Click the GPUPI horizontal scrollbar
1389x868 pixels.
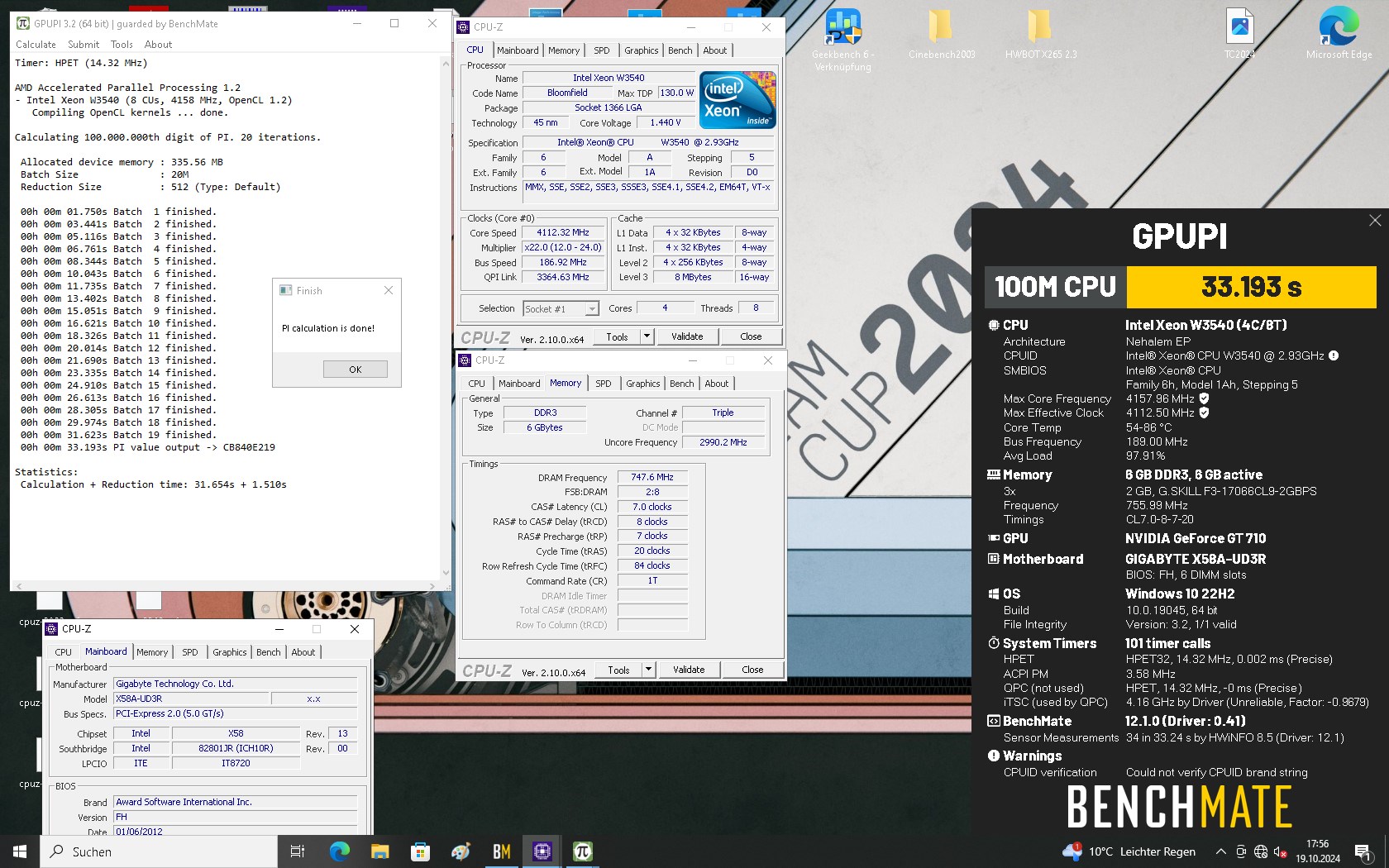click(x=226, y=585)
